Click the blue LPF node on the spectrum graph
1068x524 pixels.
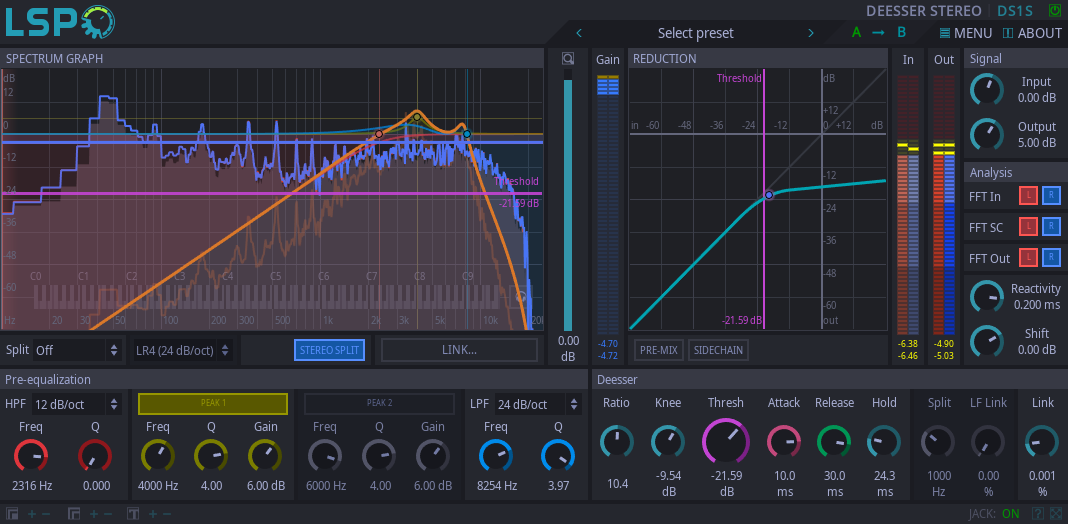467,134
